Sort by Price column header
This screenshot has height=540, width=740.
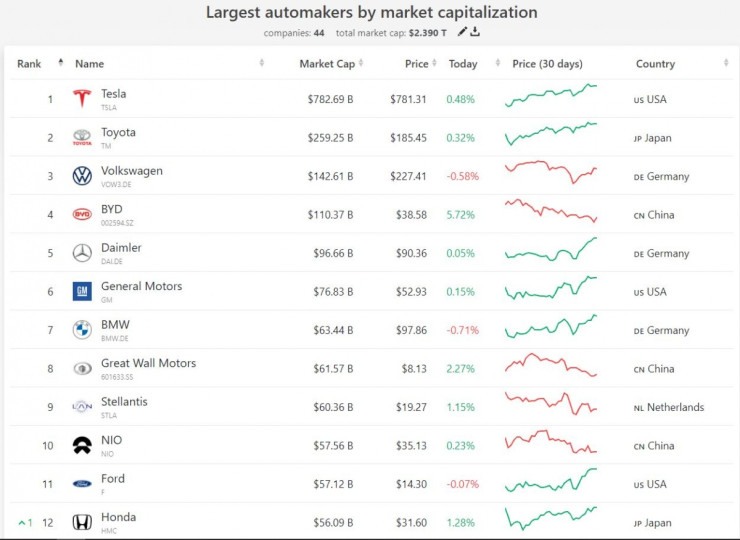[416, 64]
